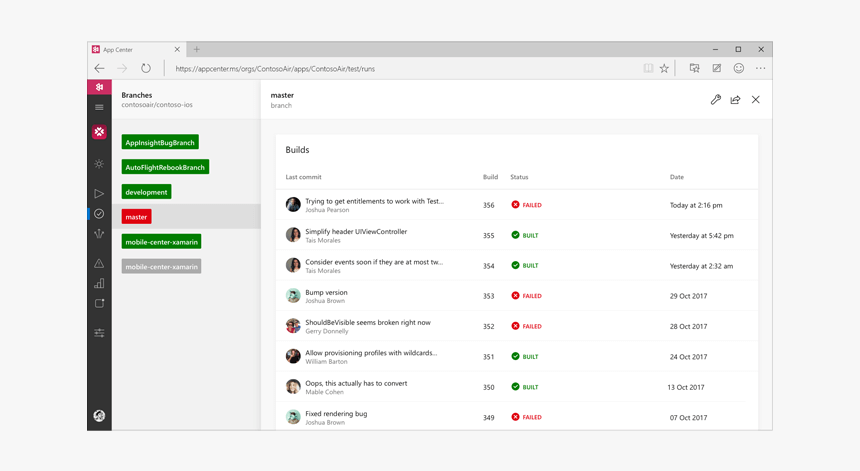This screenshot has width=860, height=471.
Task: Select the development branch
Action: [x=146, y=192]
